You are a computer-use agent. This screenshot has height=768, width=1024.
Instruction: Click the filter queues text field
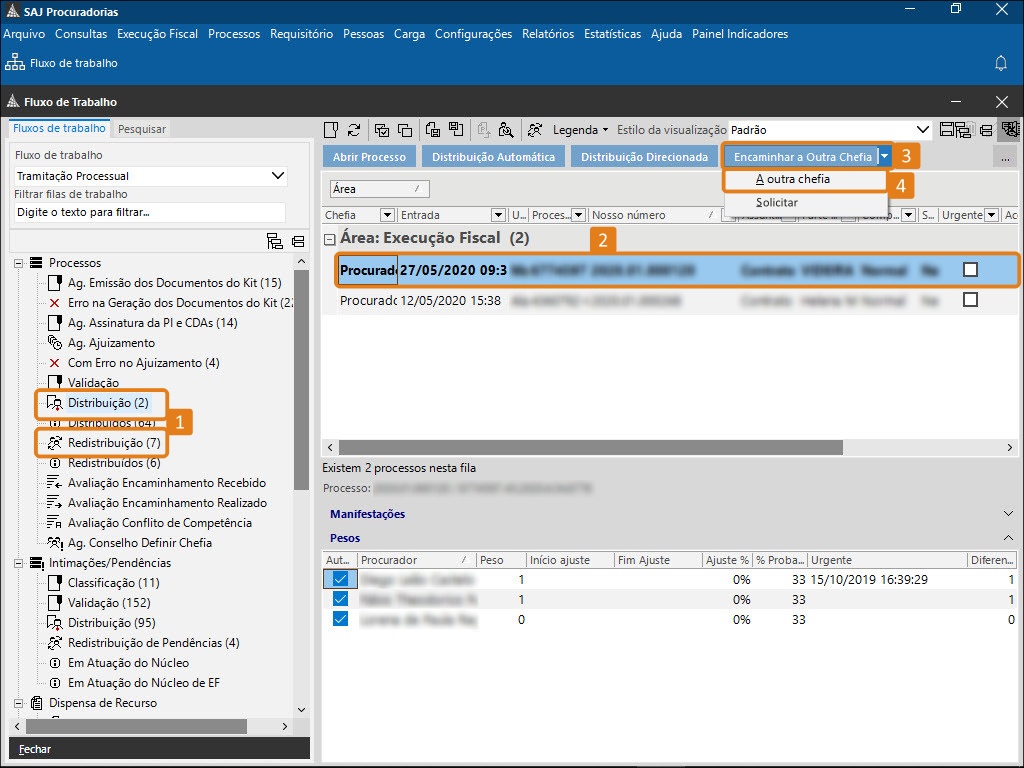tap(150, 212)
